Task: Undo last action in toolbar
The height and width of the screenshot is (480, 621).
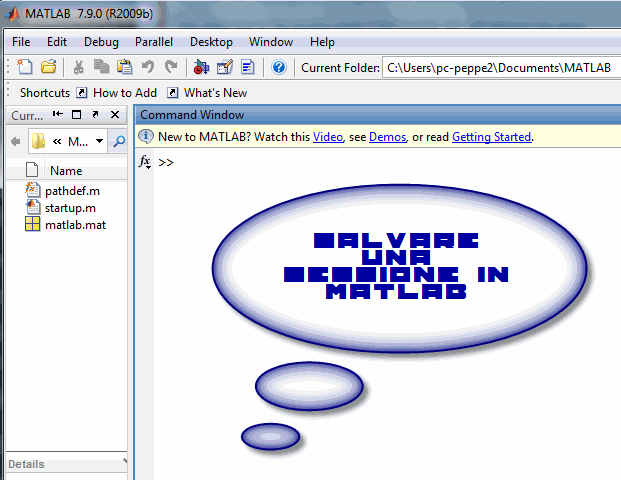Action: 148,67
